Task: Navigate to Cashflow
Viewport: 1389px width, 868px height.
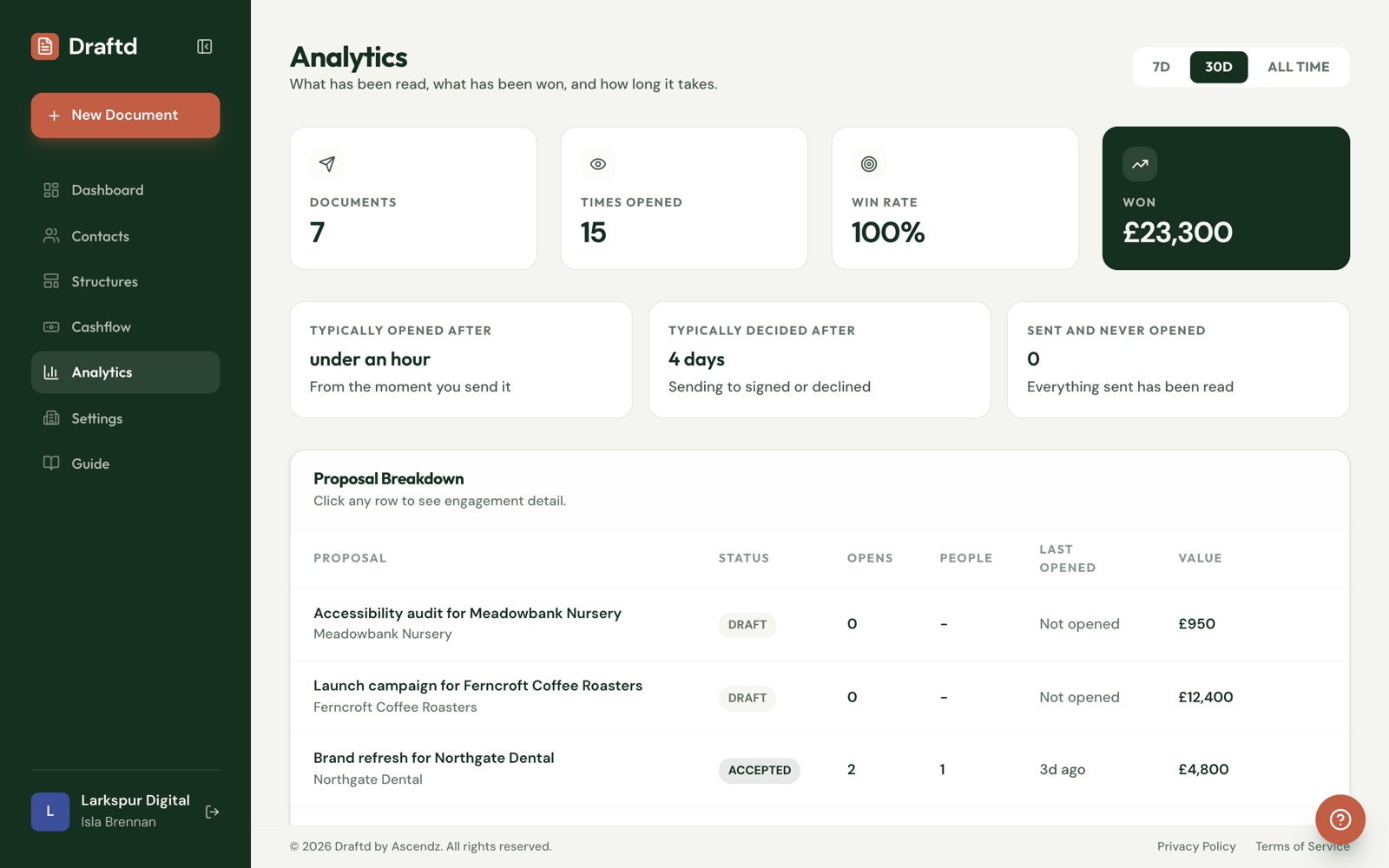Action: point(125,327)
